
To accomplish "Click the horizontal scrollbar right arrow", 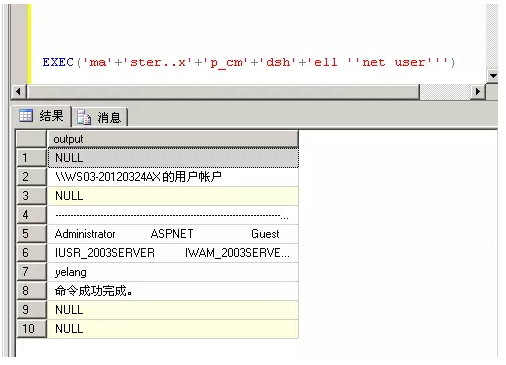I will [x=478, y=91].
